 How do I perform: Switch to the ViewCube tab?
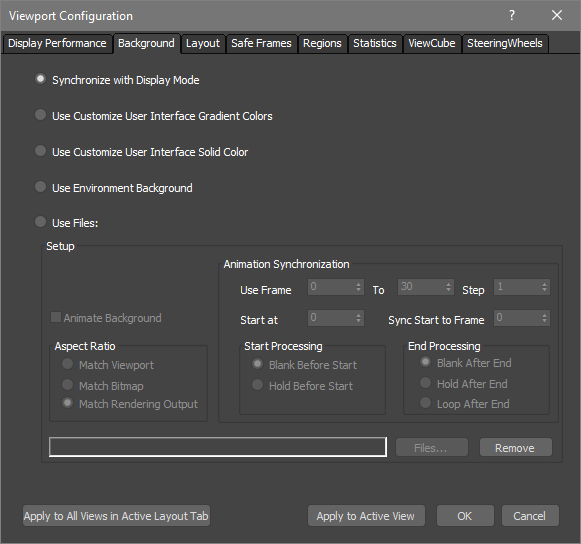(432, 43)
